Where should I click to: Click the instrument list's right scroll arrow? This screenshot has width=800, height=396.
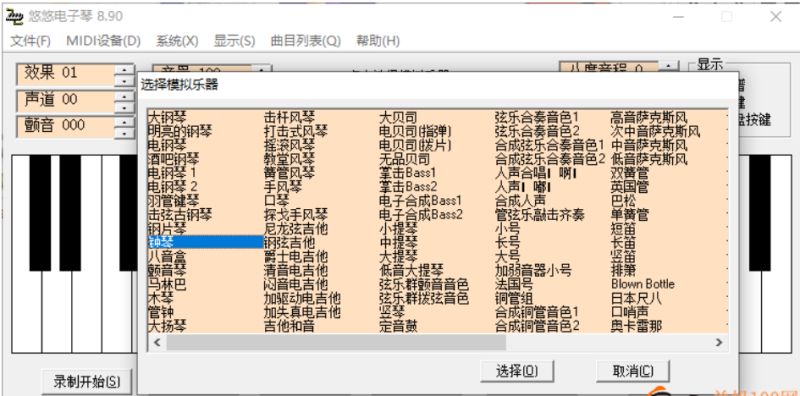[x=719, y=342]
